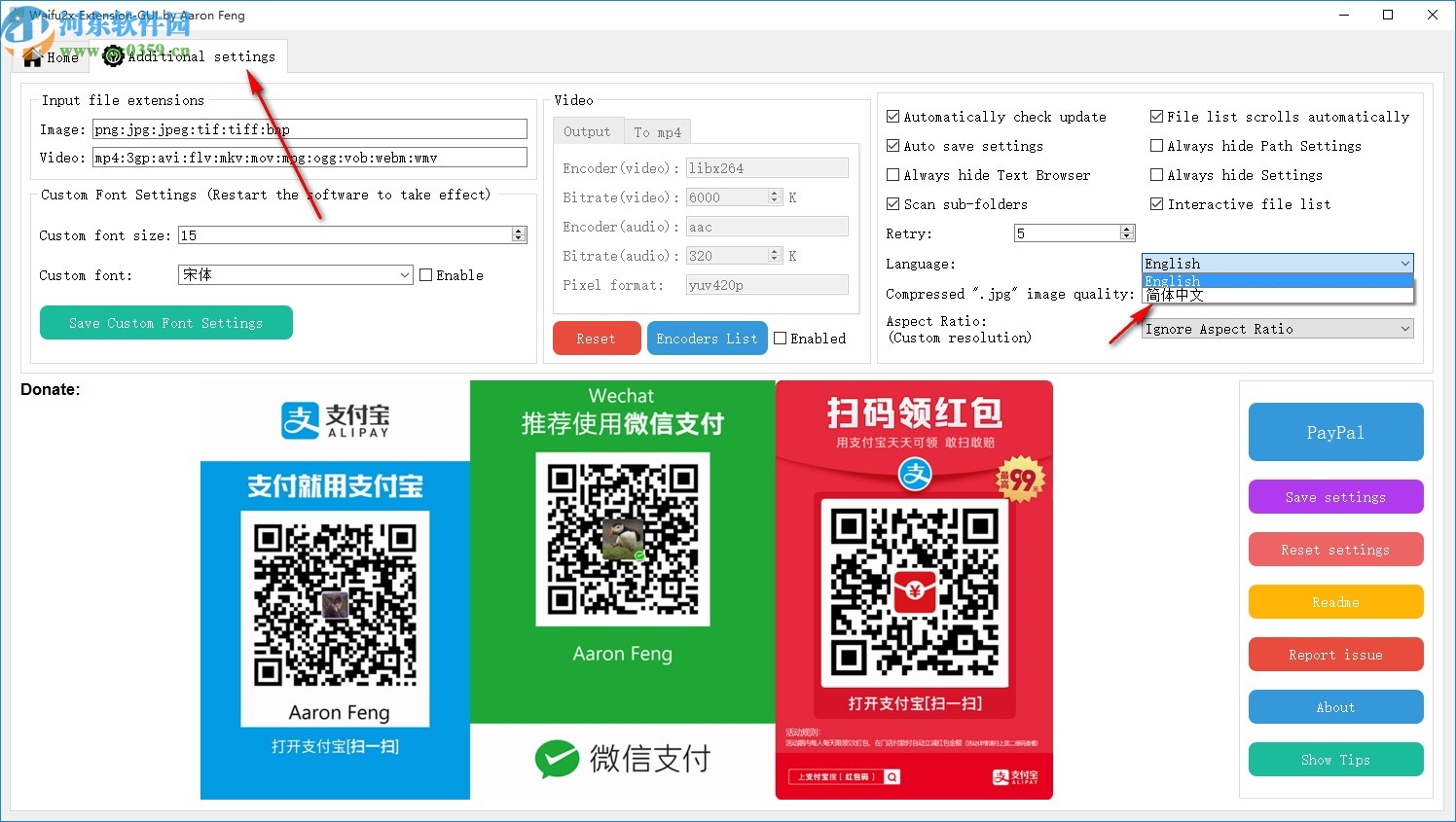The height and width of the screenshot is (822, 1456).
Task: Uncheck Auto save settings
Action: (893, 146)
